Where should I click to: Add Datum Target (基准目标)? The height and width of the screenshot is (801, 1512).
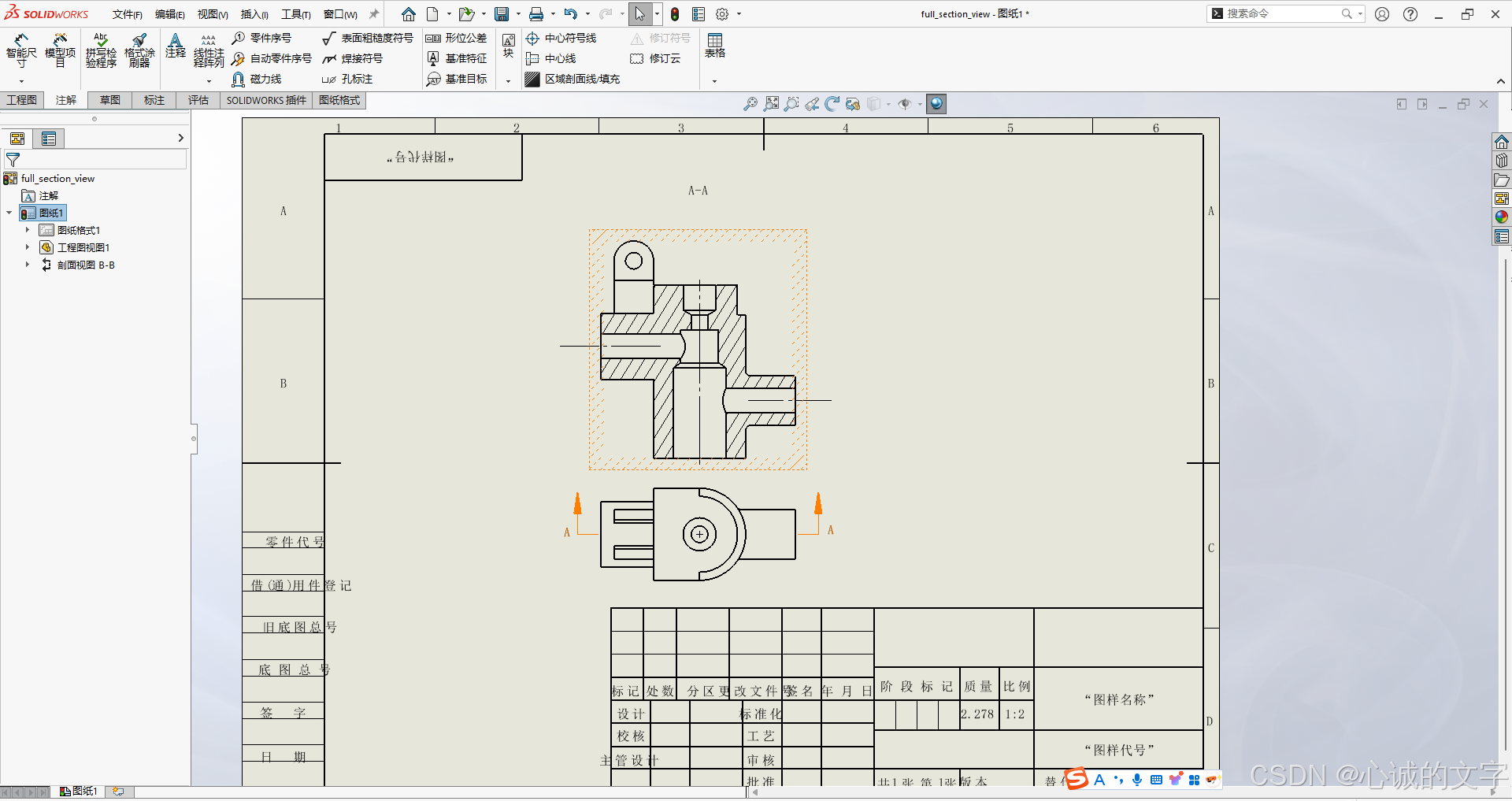[456, 79]
